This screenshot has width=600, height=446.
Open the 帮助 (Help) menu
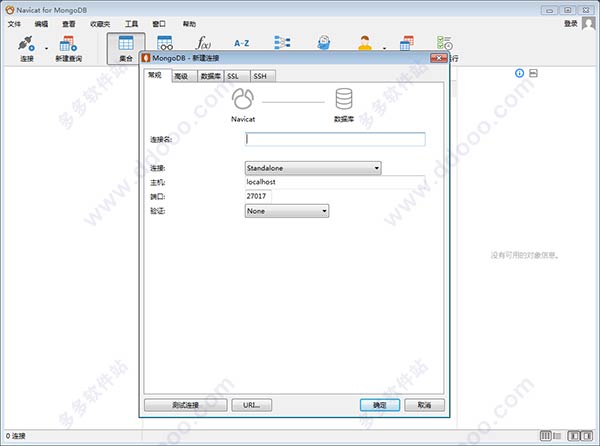tap(189, 24)
